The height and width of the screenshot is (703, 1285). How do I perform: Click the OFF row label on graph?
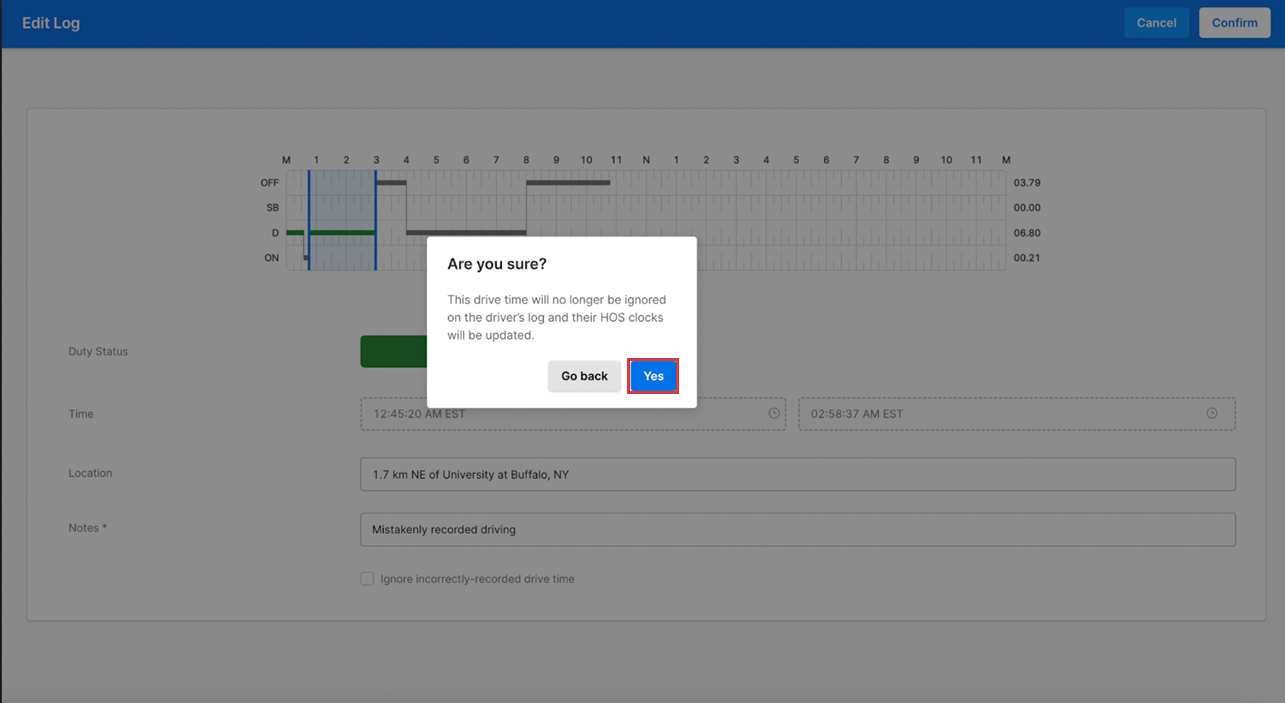[x=270, y=183]
